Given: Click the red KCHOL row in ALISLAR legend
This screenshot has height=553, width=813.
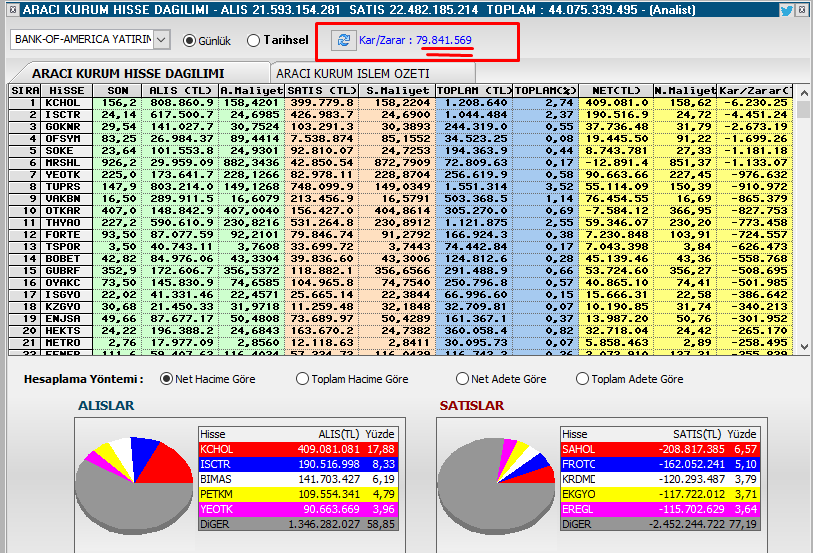Looking at the screenshot, I should [298, 449].
